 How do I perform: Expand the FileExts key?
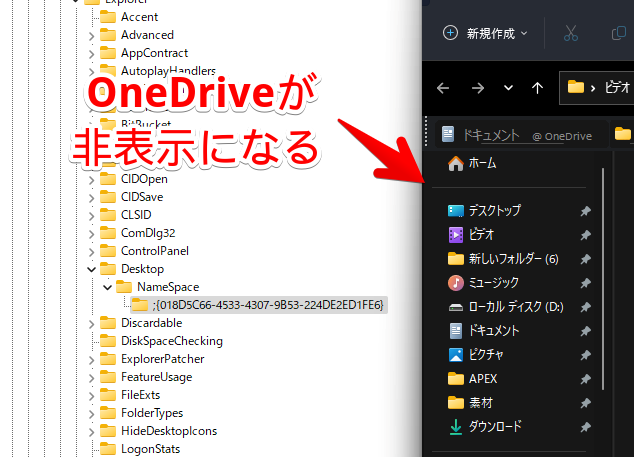(92, 396)
